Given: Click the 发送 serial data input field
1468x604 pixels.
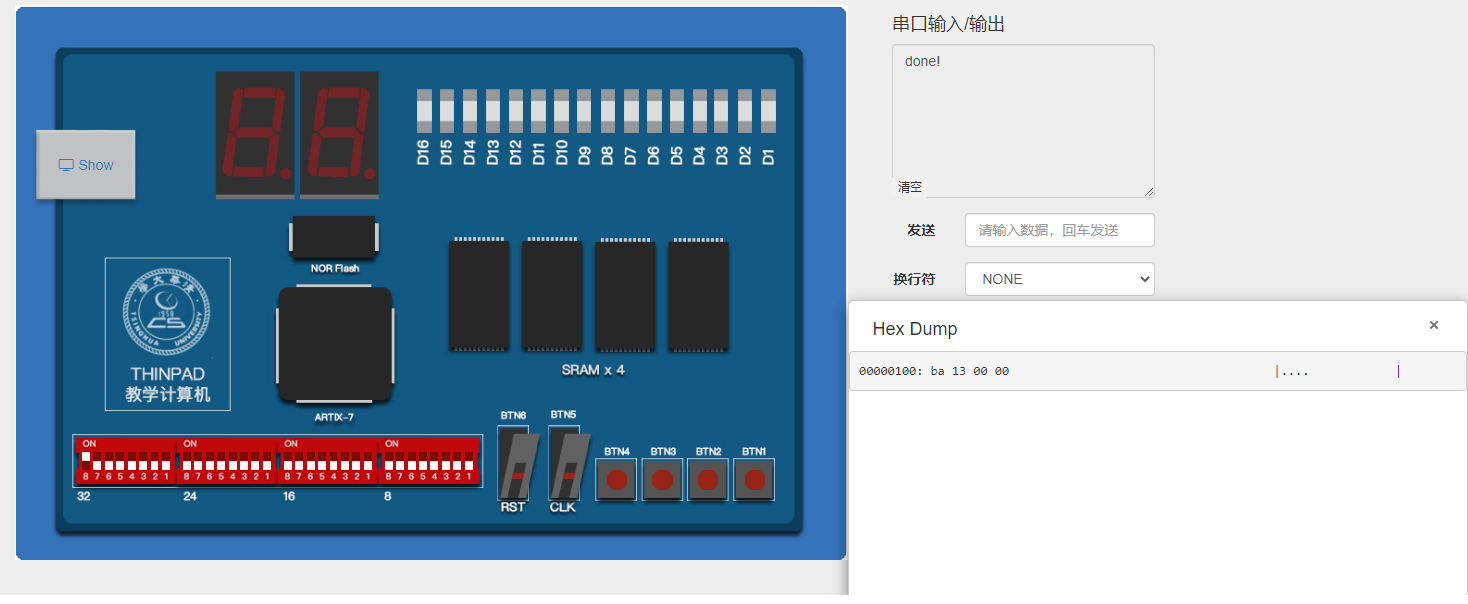Looking at the screenshot, I should click(x=1059, y=230).
